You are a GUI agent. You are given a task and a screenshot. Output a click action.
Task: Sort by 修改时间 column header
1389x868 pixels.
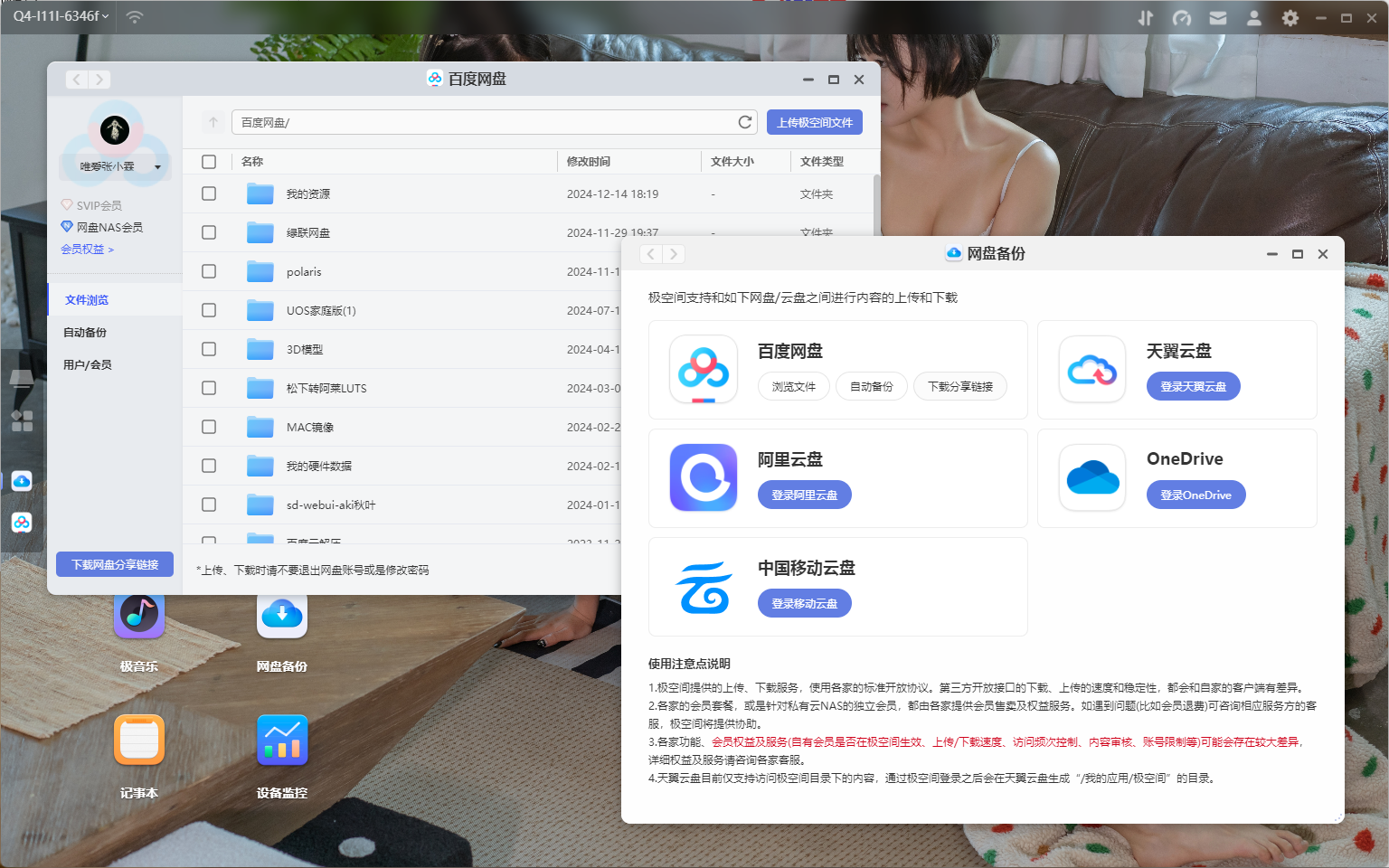(x=589, y=162)
